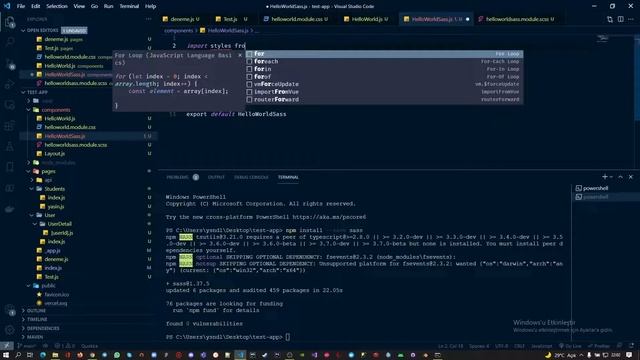640x360 pixels.
Task: Open the Source Control view
Action: (10, 63)
